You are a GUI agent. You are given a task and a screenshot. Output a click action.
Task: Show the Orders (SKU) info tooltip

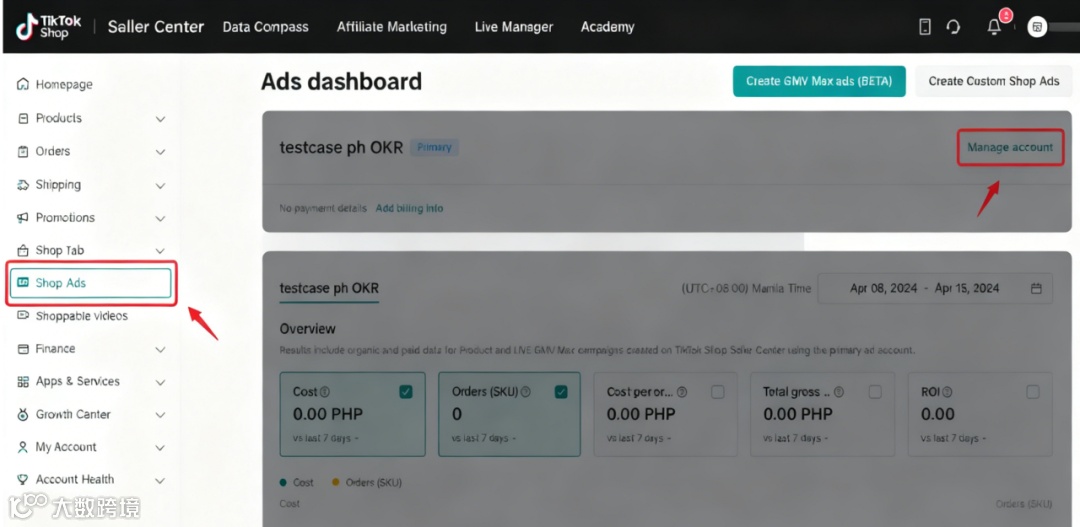[x=526, y=392]
